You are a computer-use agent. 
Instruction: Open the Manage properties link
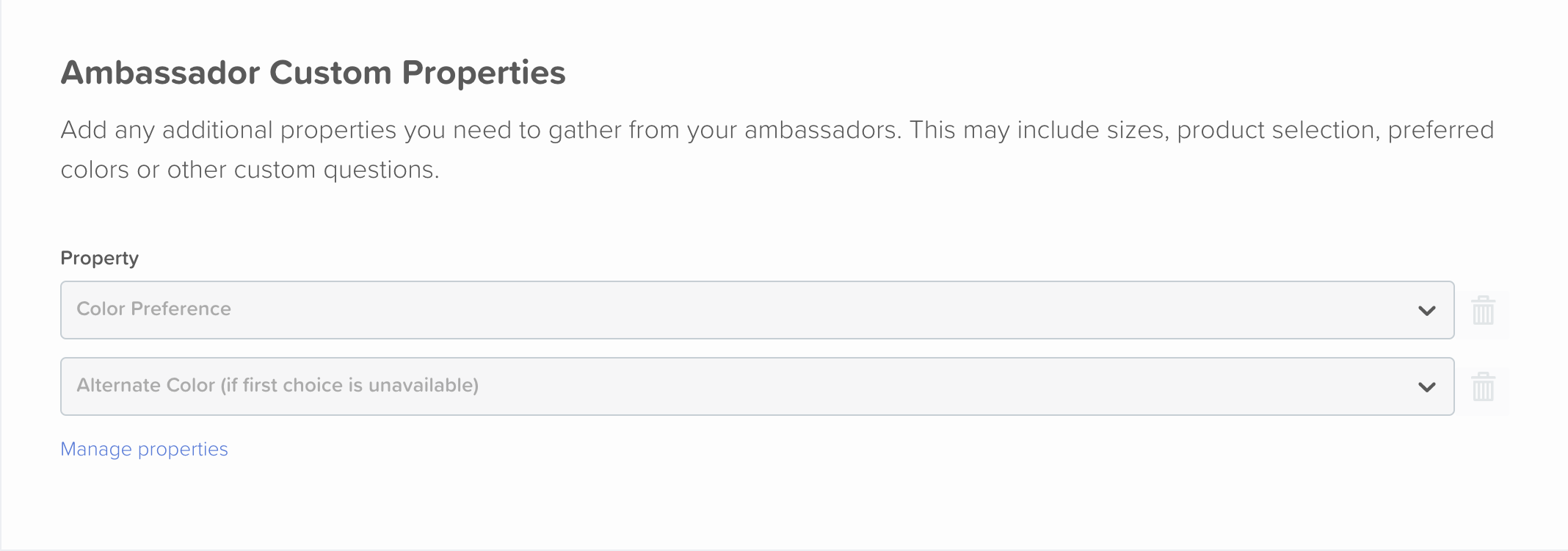coord(144,449)
